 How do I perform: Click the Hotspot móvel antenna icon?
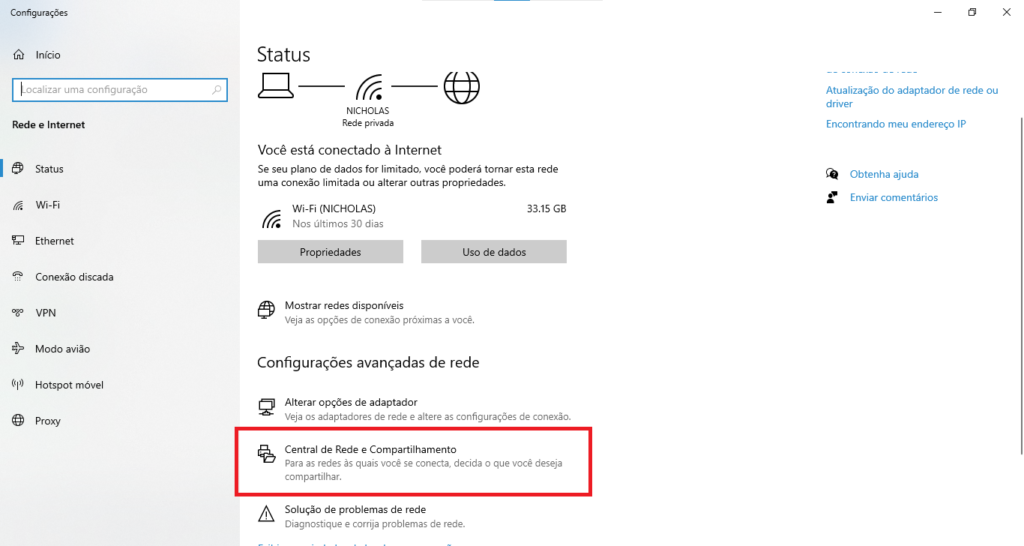[x=18, y=385]
